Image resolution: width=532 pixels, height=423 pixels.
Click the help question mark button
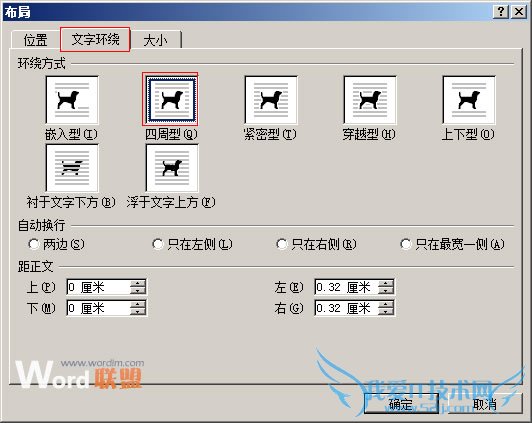point(500,12)
